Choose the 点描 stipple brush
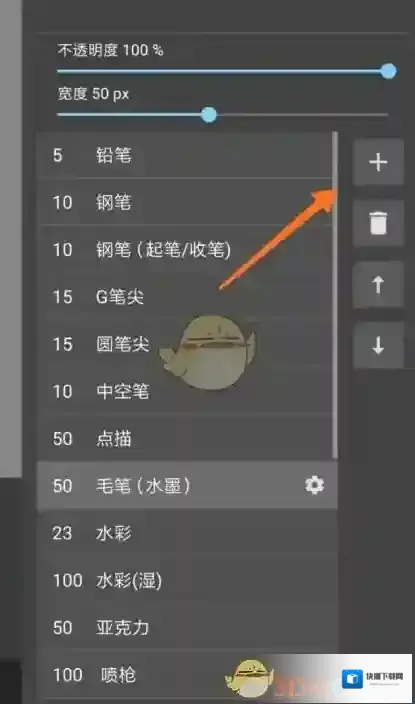Screen dimensions: 415x704 (x=185, y=439)
